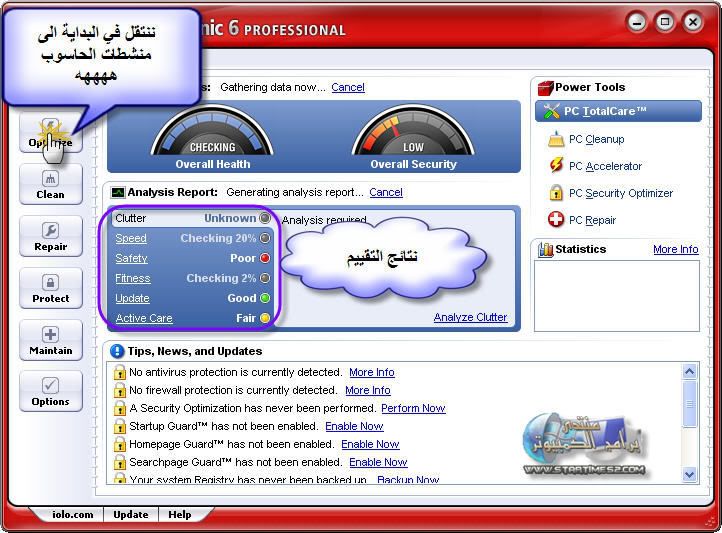
Task: Minimize the System Mechanic window
Action: coord(637,22)
